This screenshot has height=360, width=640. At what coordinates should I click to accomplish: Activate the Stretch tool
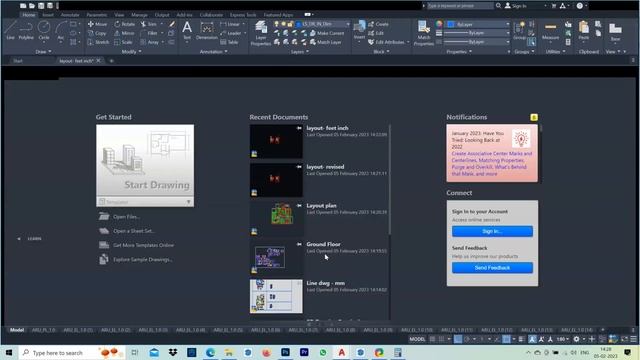[98, 42]
